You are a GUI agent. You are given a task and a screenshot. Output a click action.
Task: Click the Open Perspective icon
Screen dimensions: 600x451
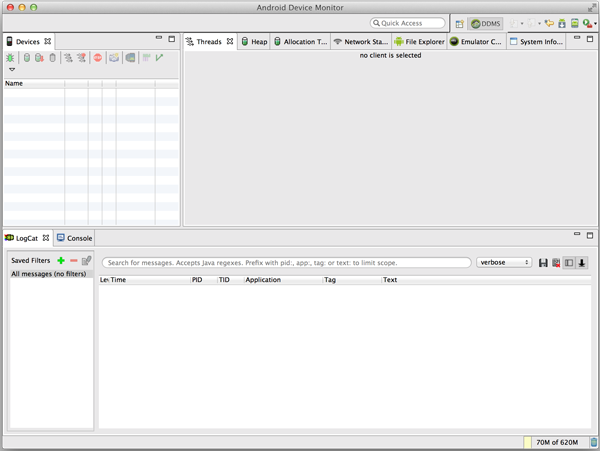click(x=459, y=24)
